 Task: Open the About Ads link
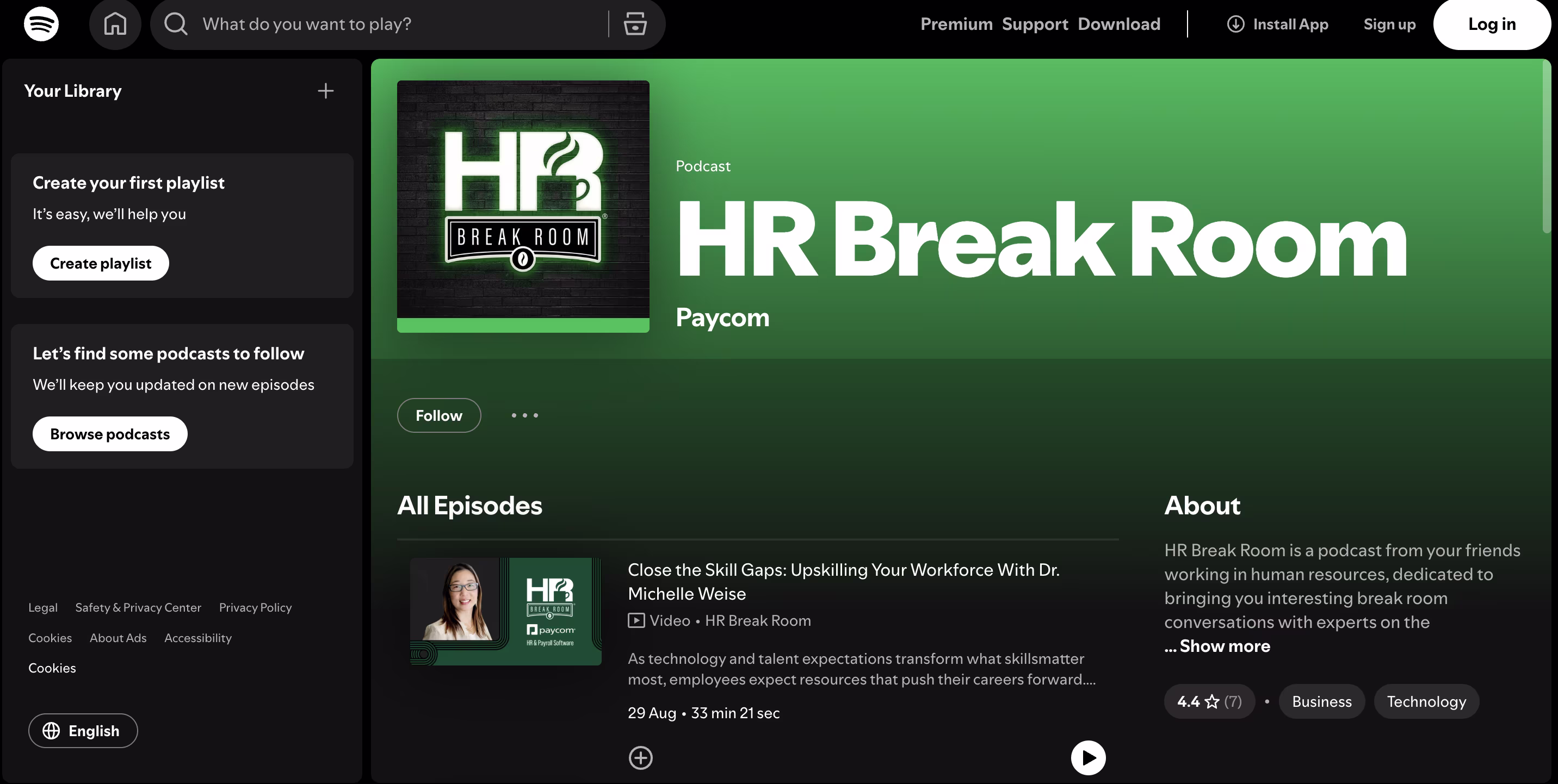click(x=118, y=638)
